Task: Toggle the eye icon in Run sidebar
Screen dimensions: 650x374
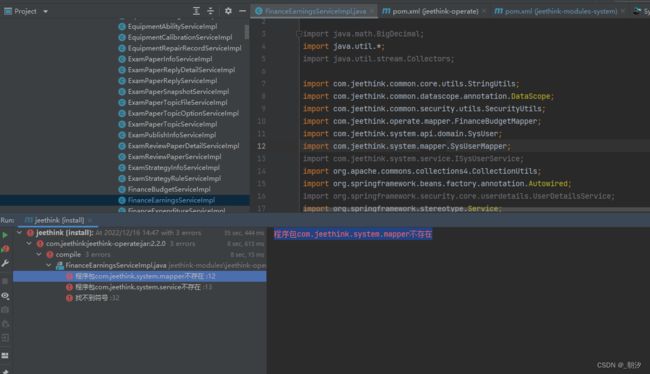Action: point(5,296)
